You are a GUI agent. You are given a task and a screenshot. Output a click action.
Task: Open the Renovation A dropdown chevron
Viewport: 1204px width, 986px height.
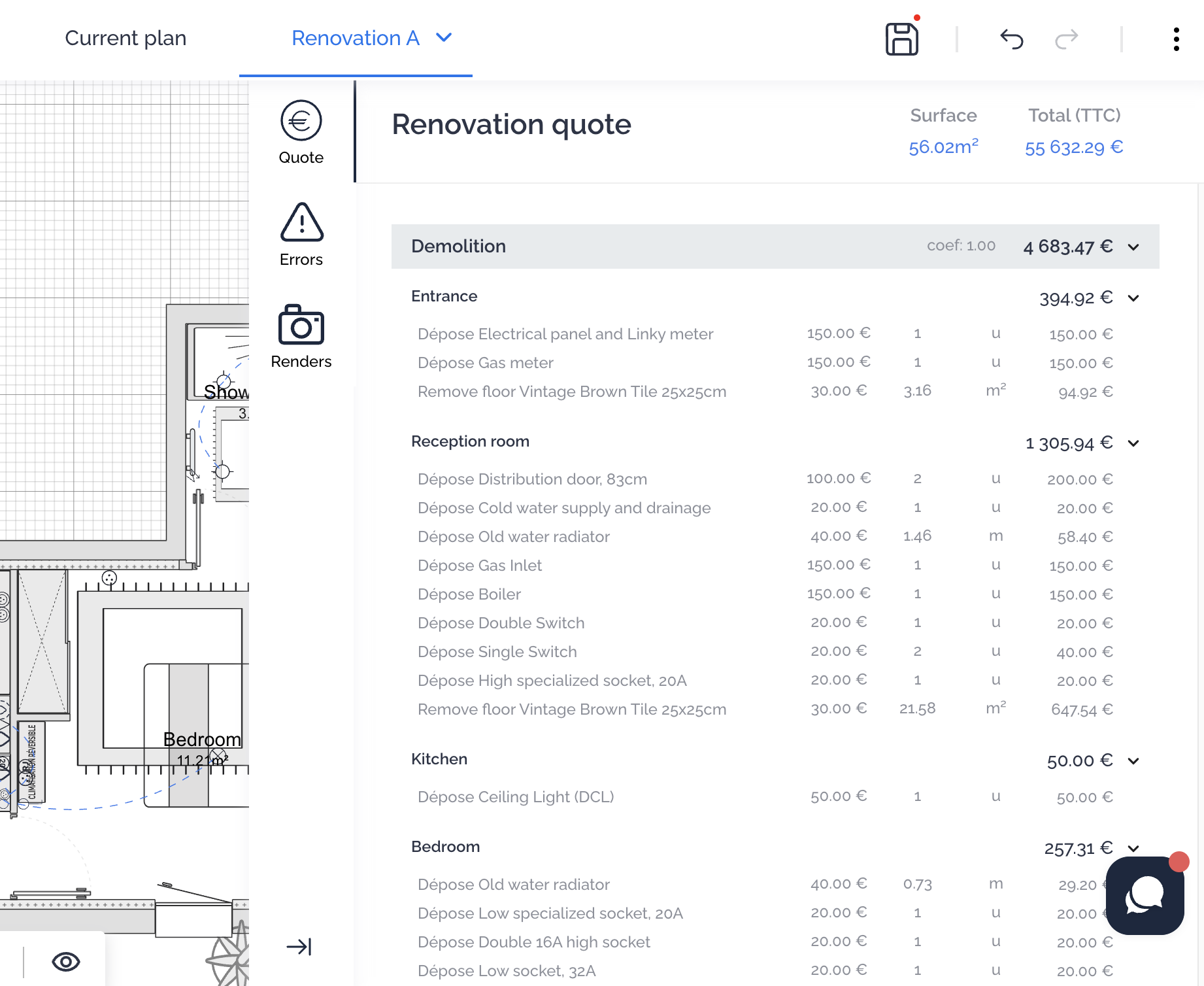coord(444,38)
